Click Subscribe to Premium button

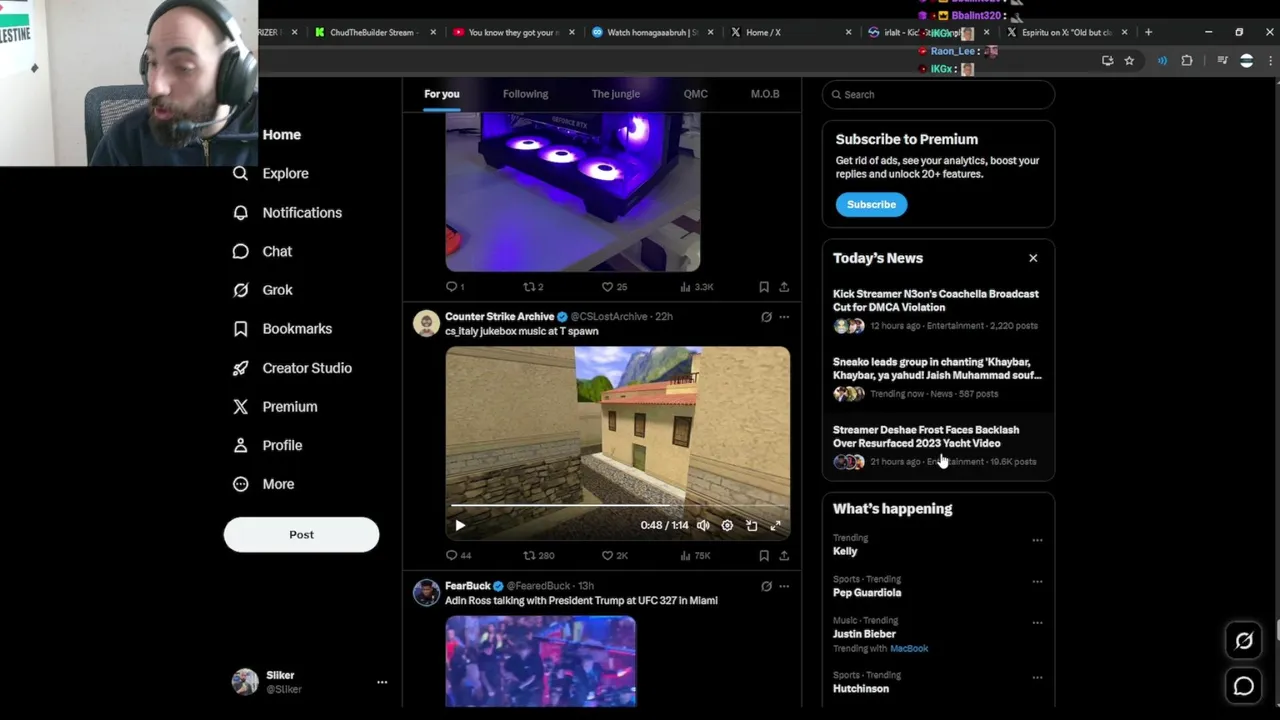pos(871,204)
